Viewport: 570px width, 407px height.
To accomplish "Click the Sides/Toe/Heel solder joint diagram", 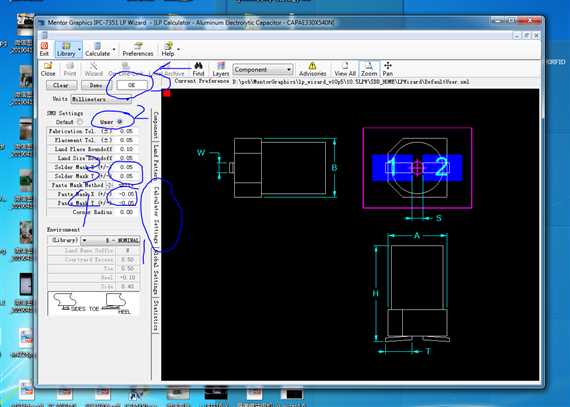I will [x=93, y=303].
